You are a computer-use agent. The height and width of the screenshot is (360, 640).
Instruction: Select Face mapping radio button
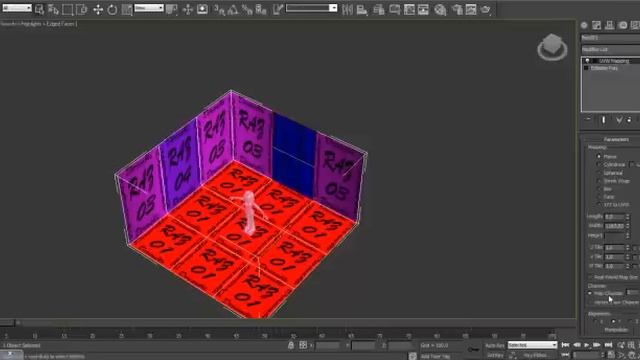[599, 197]
